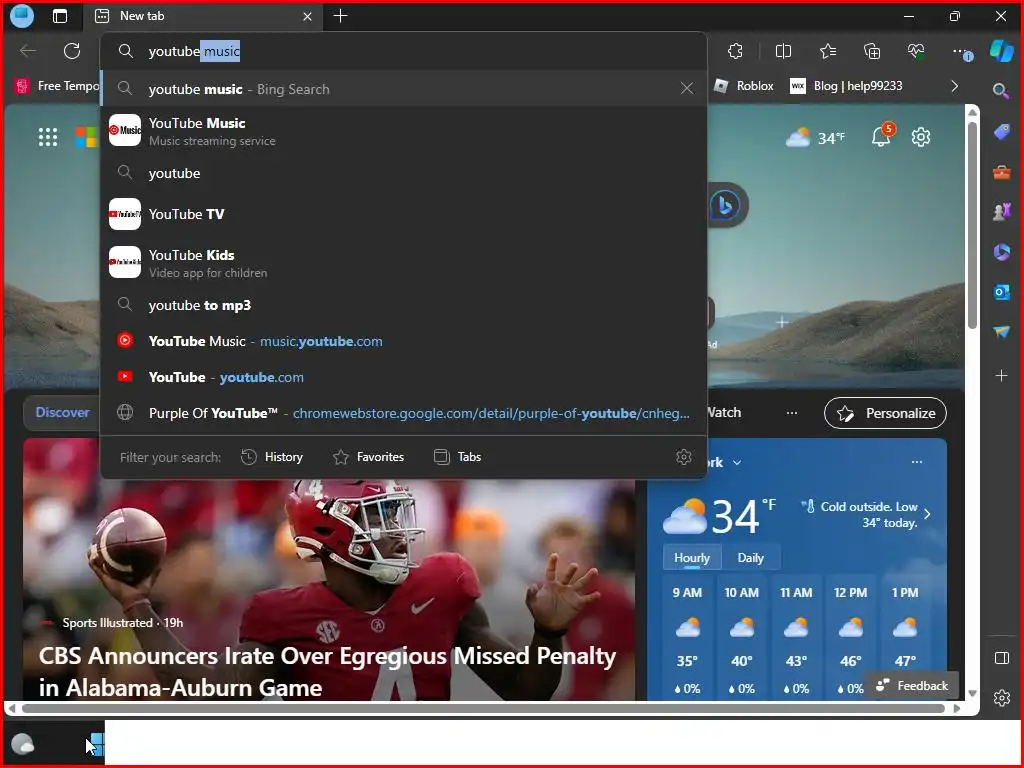Open CBS Announcers Irate news headline
Viewport: 1024px width, 768px height.
tap(327, 671)
